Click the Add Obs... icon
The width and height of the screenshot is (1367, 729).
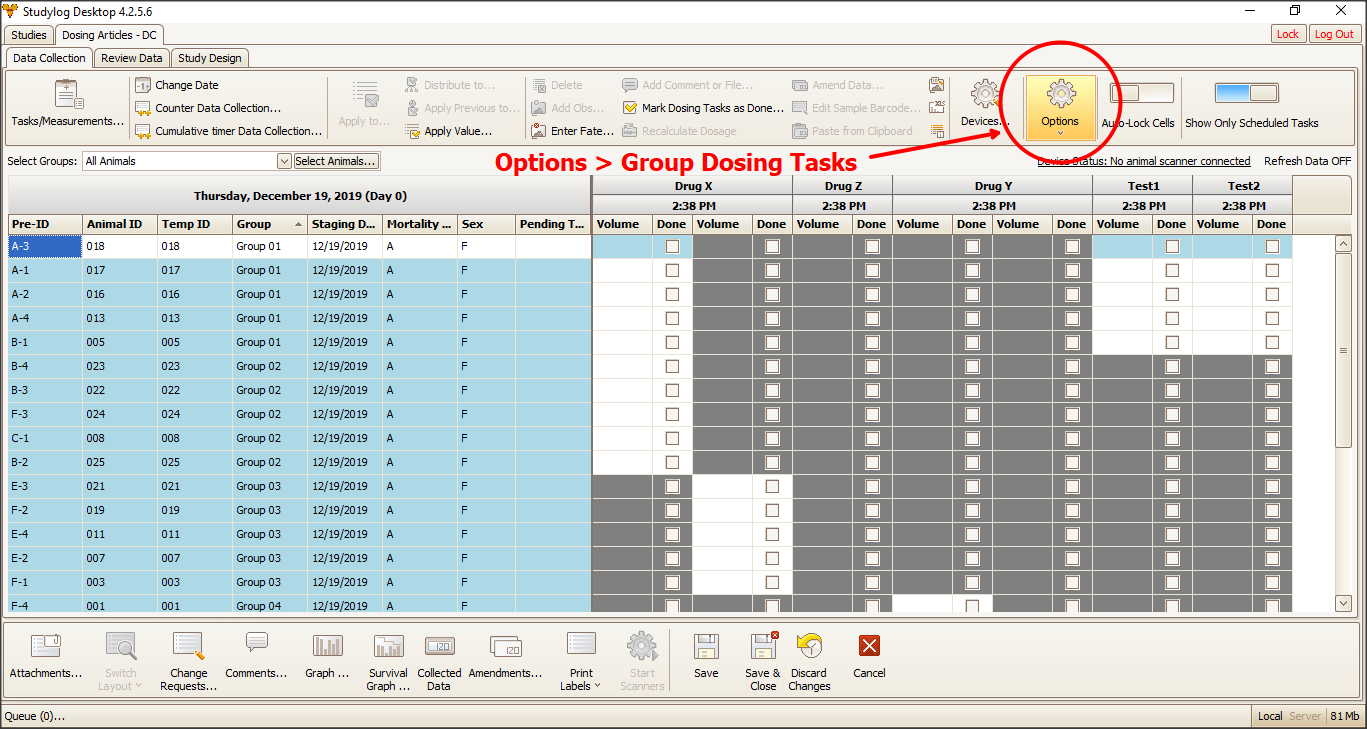click(x=539, y=108)
